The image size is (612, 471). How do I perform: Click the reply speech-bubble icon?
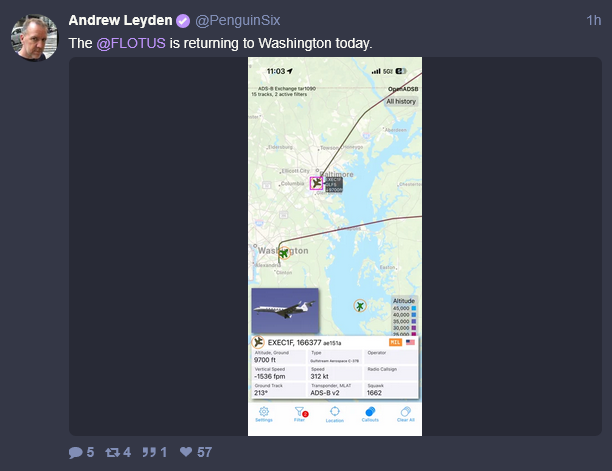pos(75,452)
